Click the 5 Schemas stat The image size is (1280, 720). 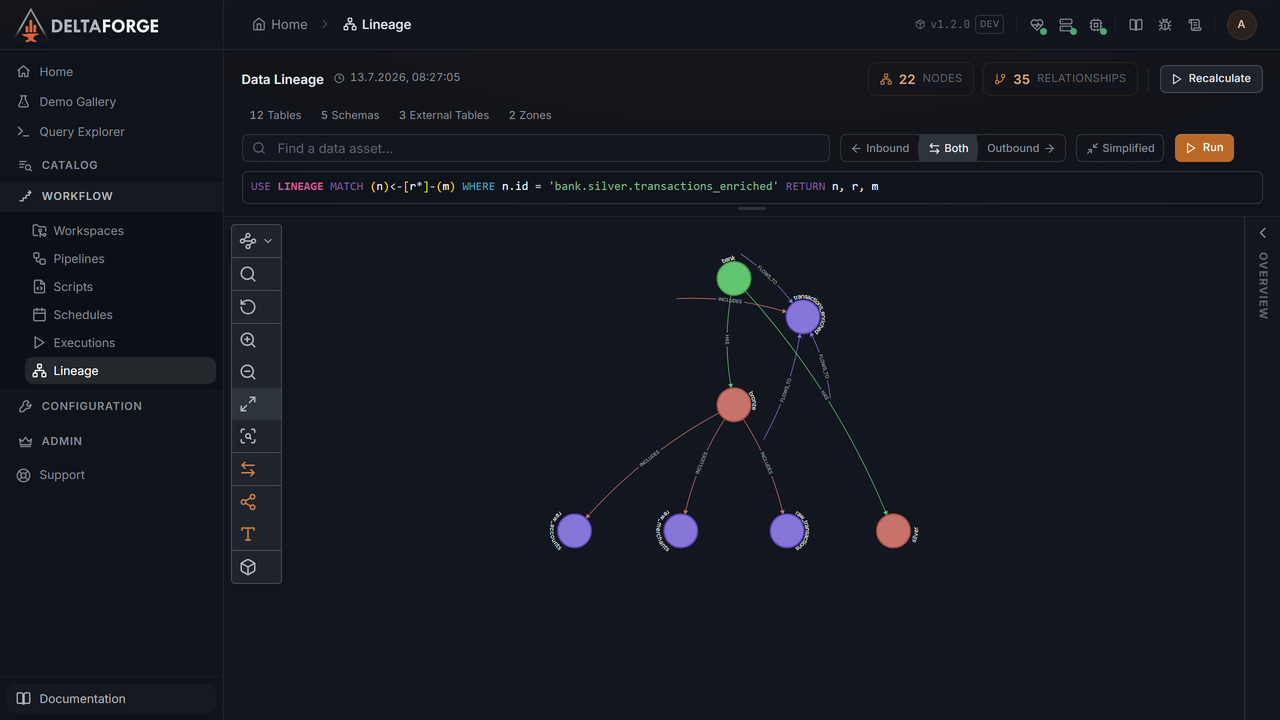coord(350,115)
